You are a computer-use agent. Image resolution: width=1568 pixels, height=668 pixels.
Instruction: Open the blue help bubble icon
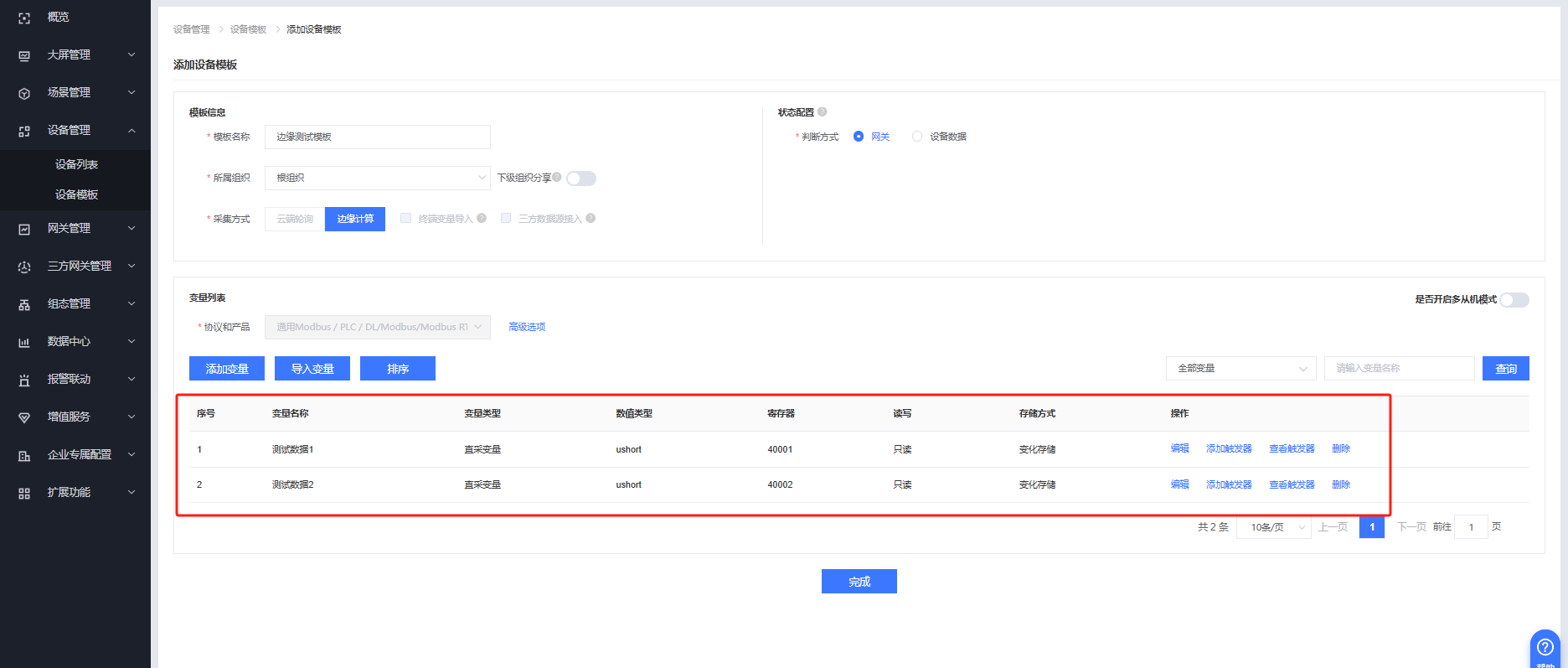tap(1545, 648)
